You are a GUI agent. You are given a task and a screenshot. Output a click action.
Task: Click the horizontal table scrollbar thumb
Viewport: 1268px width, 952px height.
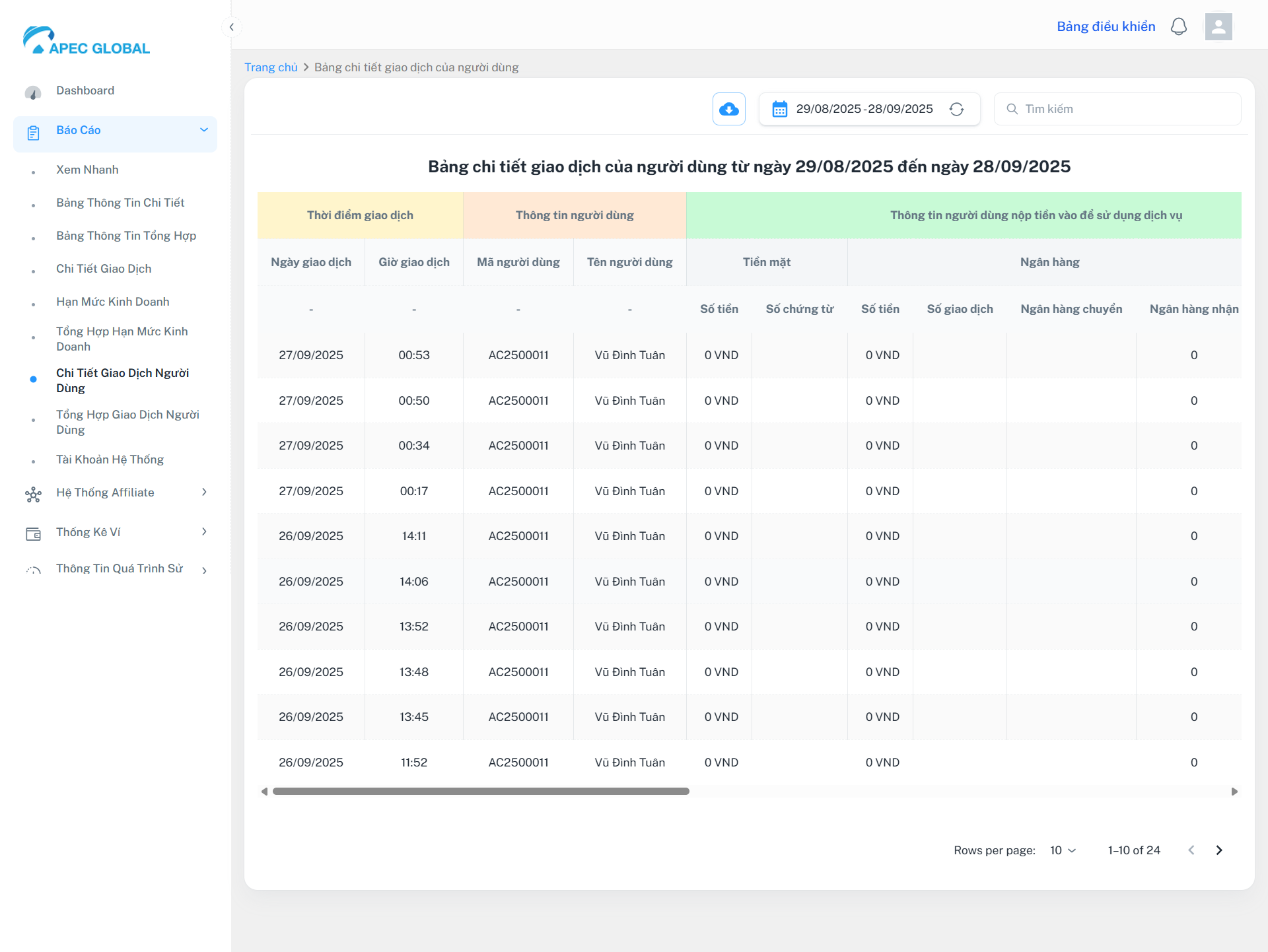[x=480, y=791]
